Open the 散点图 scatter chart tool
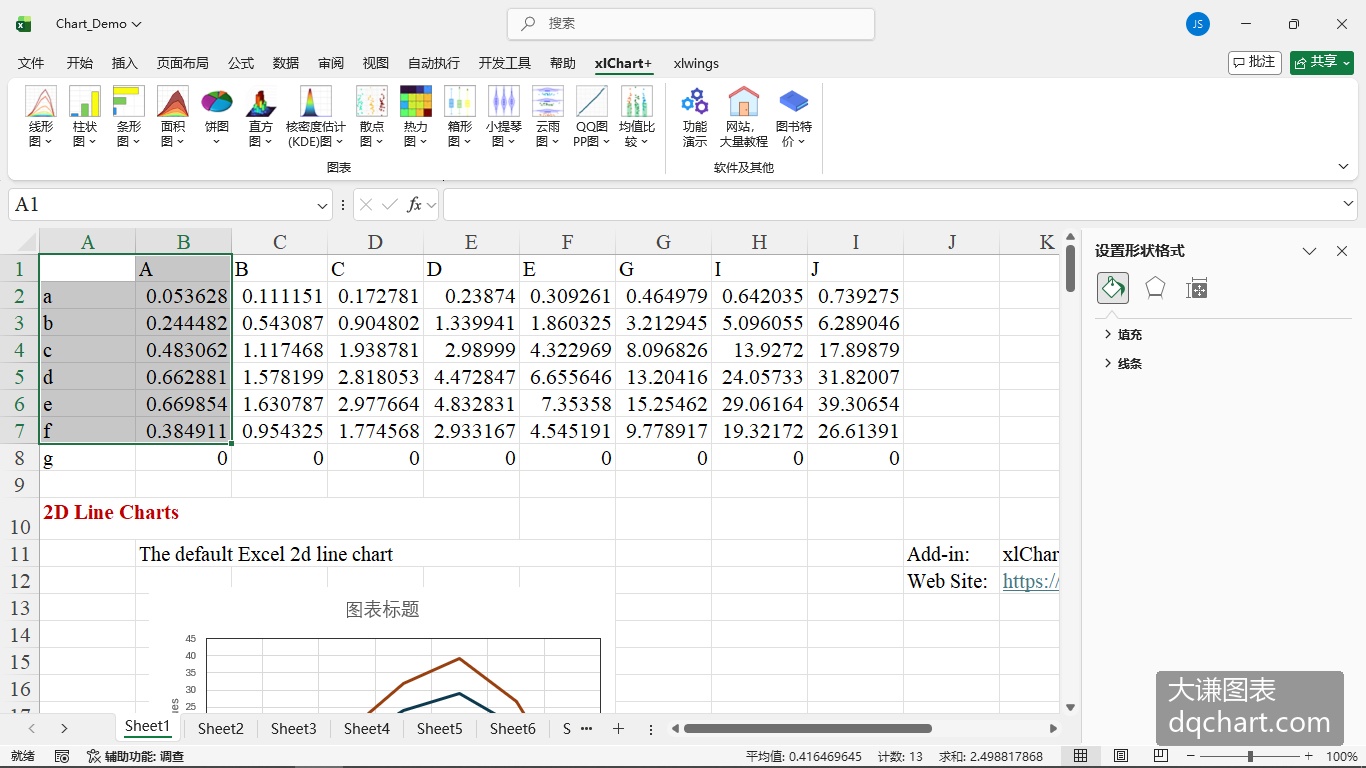 tap(372, 117)
